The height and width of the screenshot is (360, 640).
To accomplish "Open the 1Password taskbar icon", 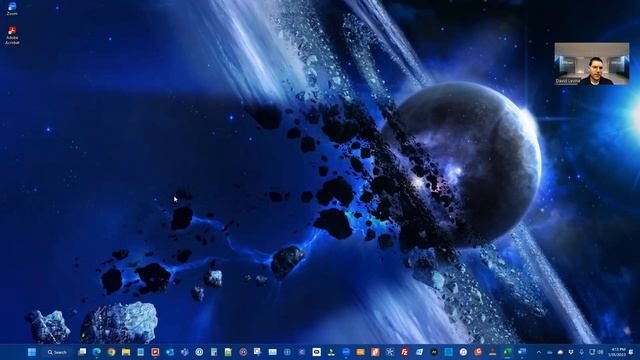I will point(199,352).
